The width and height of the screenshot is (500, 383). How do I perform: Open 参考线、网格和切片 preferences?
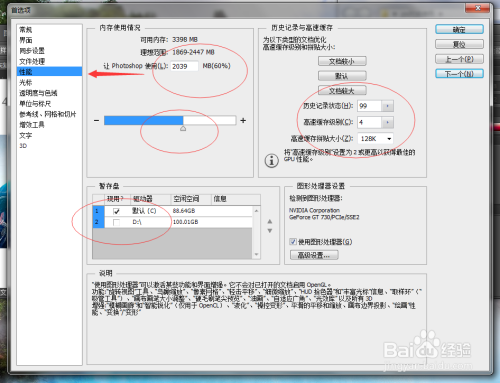(49, 114)
